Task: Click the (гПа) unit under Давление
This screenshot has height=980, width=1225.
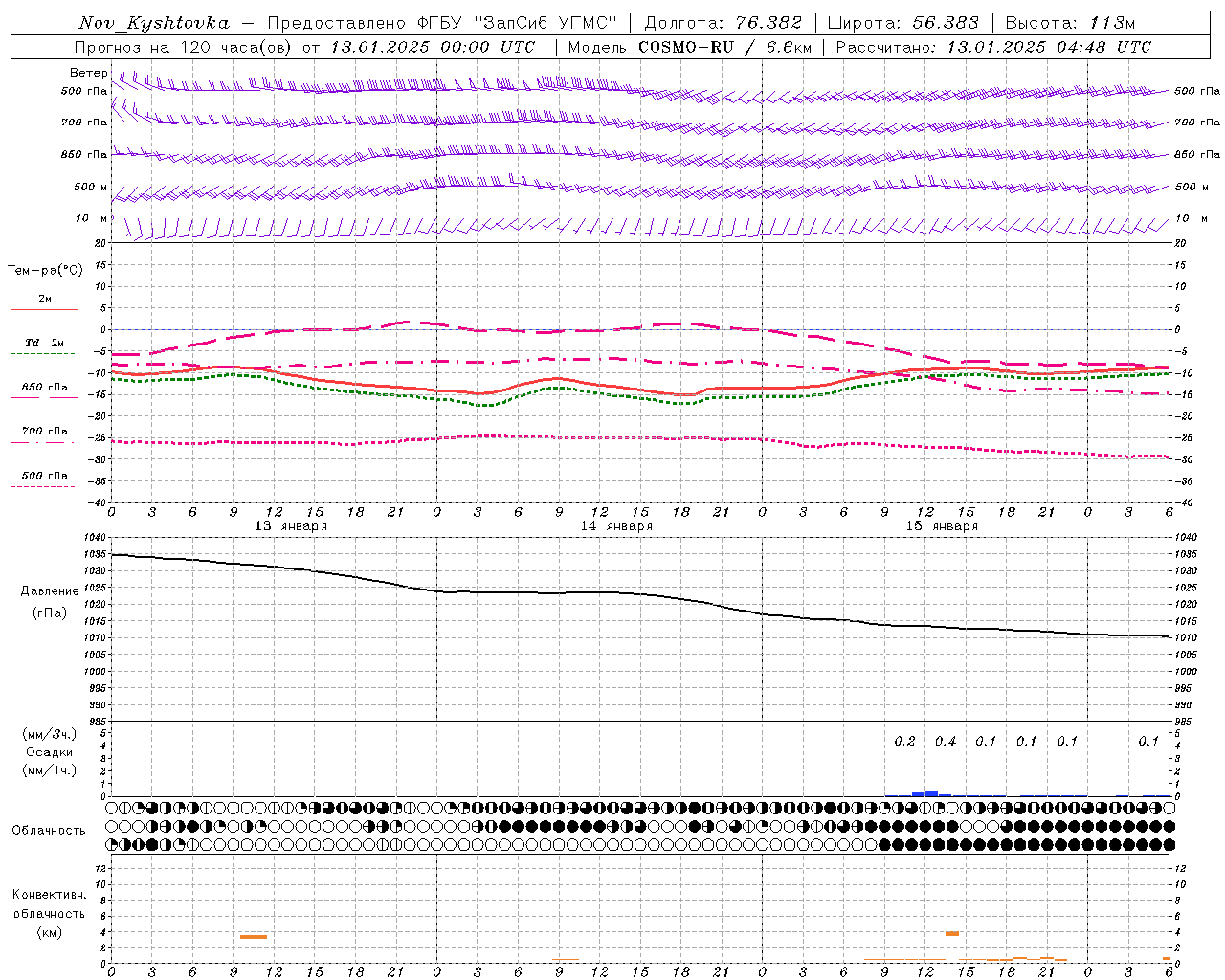Action: (50, 613)
